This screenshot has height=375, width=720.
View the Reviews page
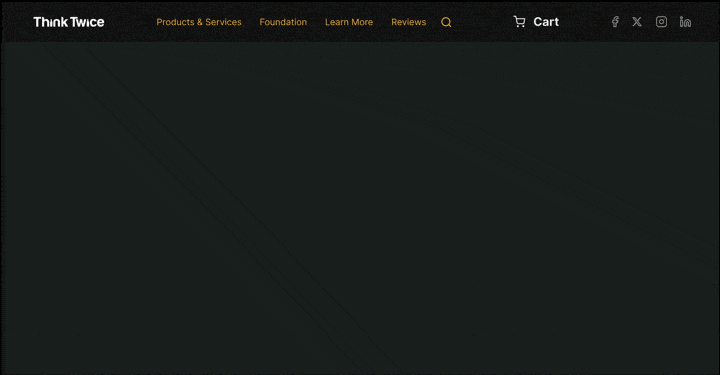coord(409,22)
